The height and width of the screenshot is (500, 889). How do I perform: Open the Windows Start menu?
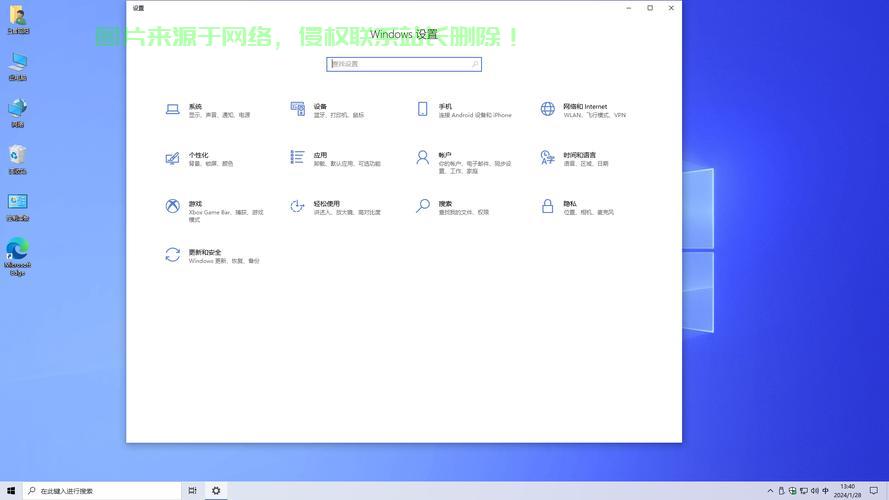[x=11, y=491]
